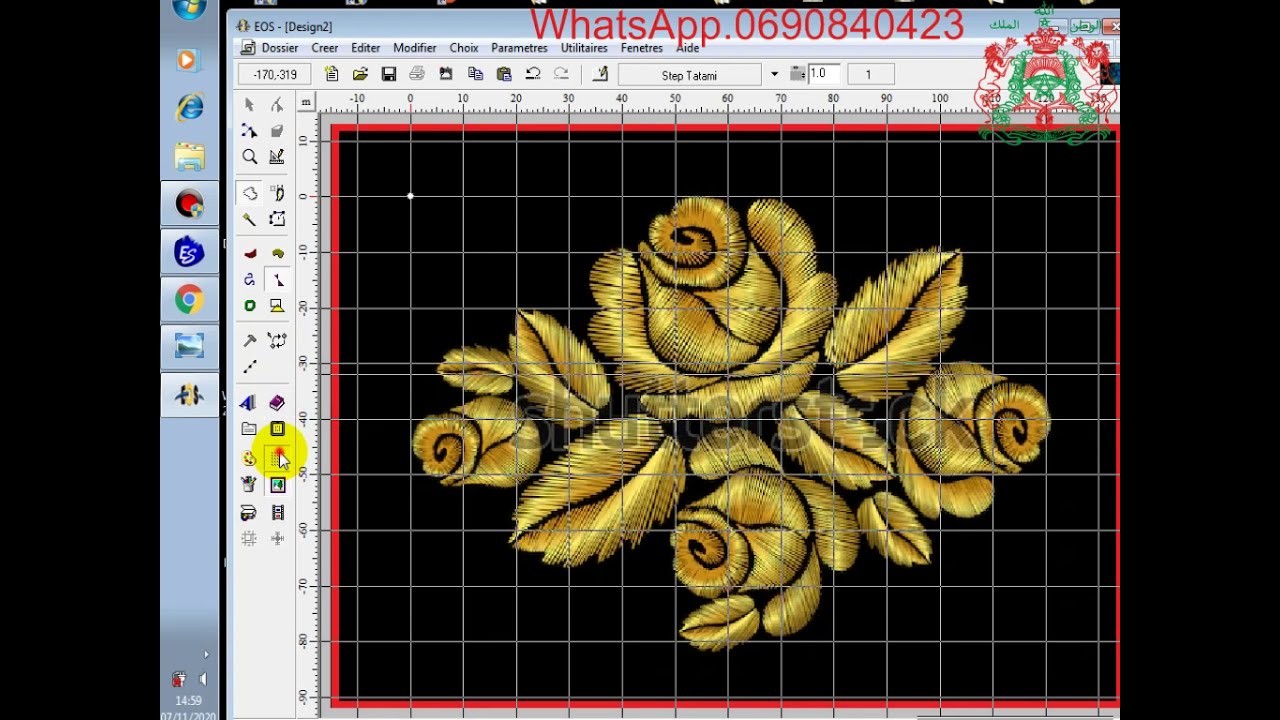
Task: Click the New design document icon
Action: coord(331,74)
